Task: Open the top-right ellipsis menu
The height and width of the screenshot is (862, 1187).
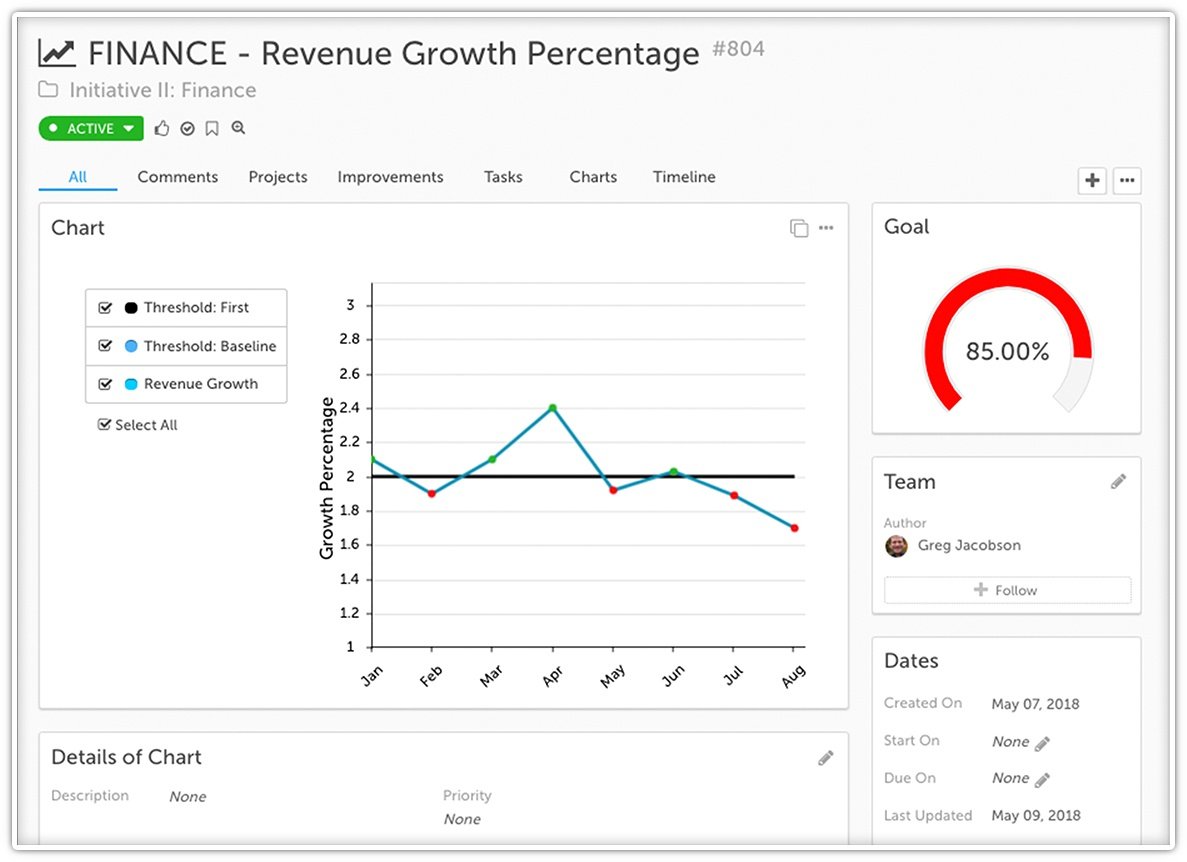Action: point(1127,181)
